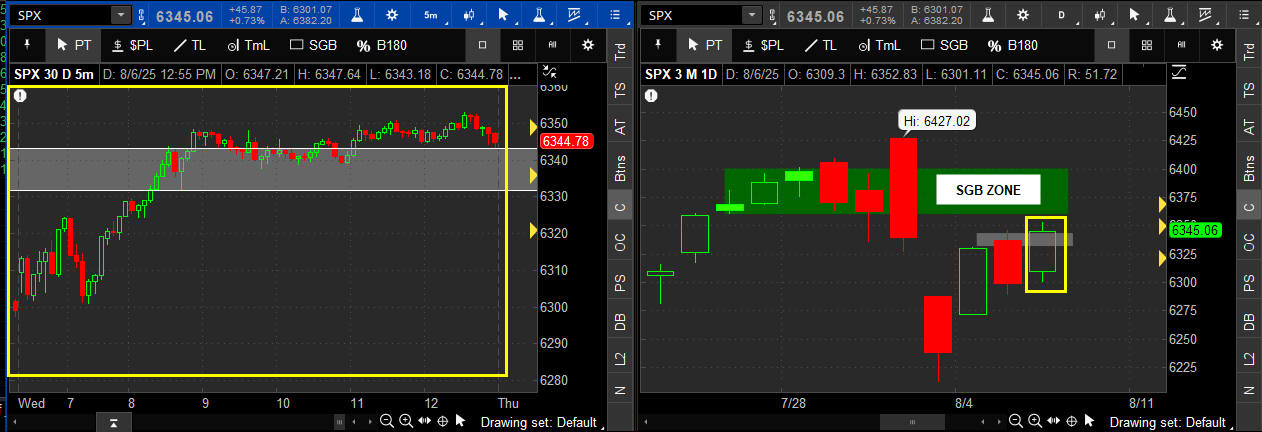The image size is (1262, 432).
Task: Switch left chart to grid layout
Action: click(x=518, y=45)
